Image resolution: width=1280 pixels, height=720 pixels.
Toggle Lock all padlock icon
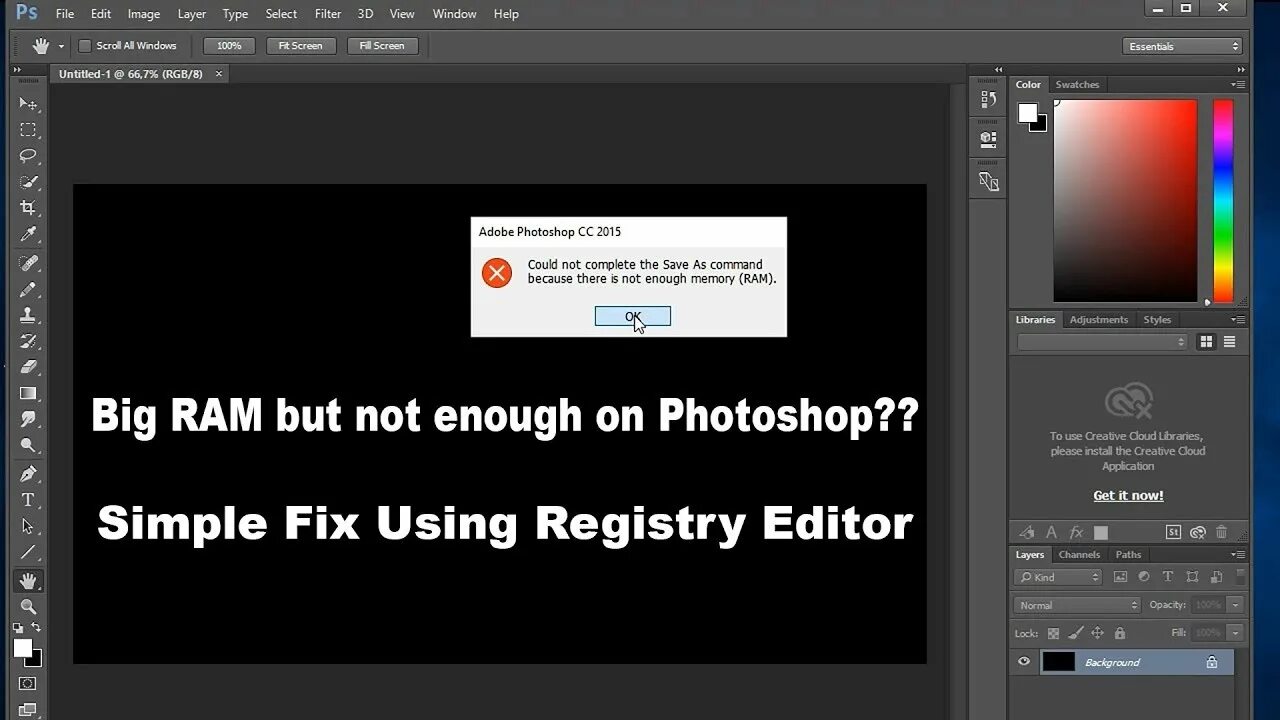coord(1120,633)
